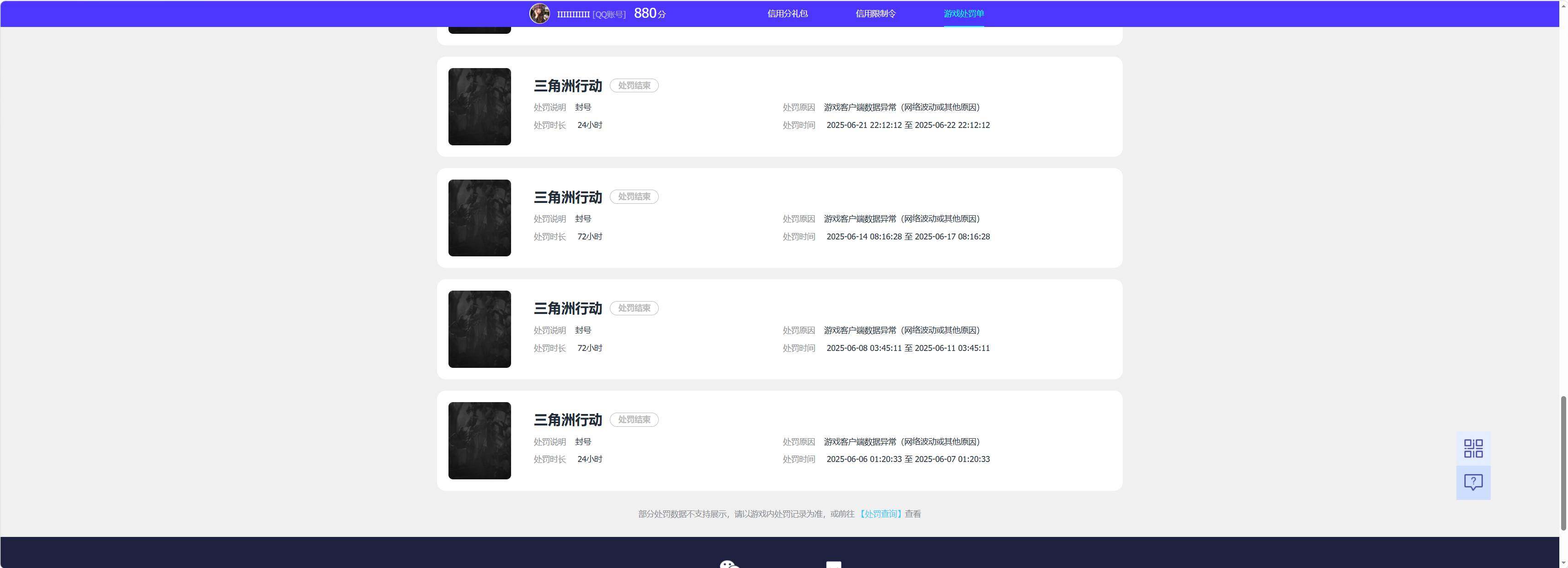Click 封号 value in the 2025-06-08 record
Screen dimensions: 1568x568
point(583,330)
